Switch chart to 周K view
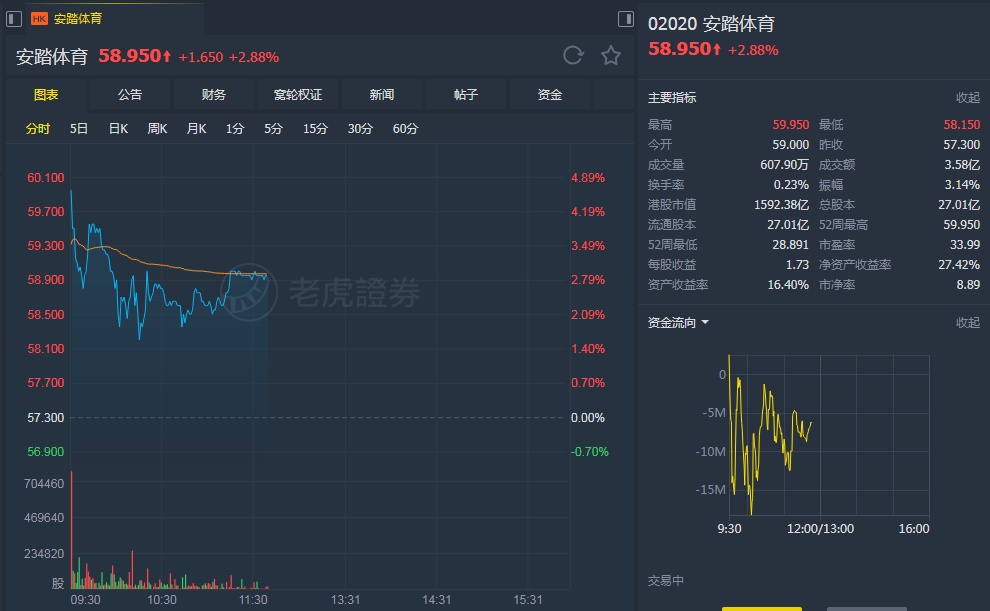The height and width of the screenshot is (611, 990). pos(157,129)
